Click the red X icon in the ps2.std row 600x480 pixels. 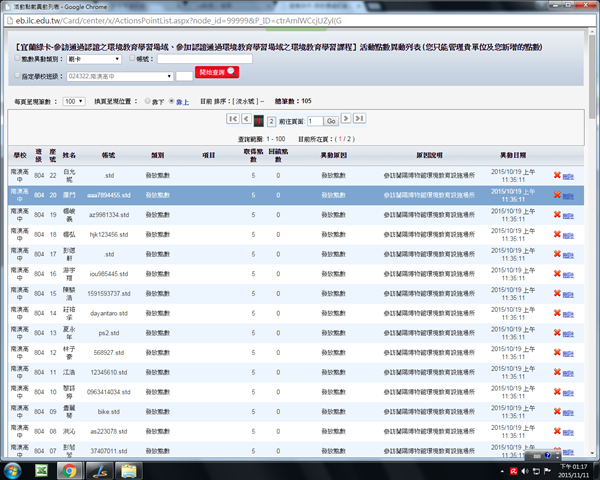point(557,333)
